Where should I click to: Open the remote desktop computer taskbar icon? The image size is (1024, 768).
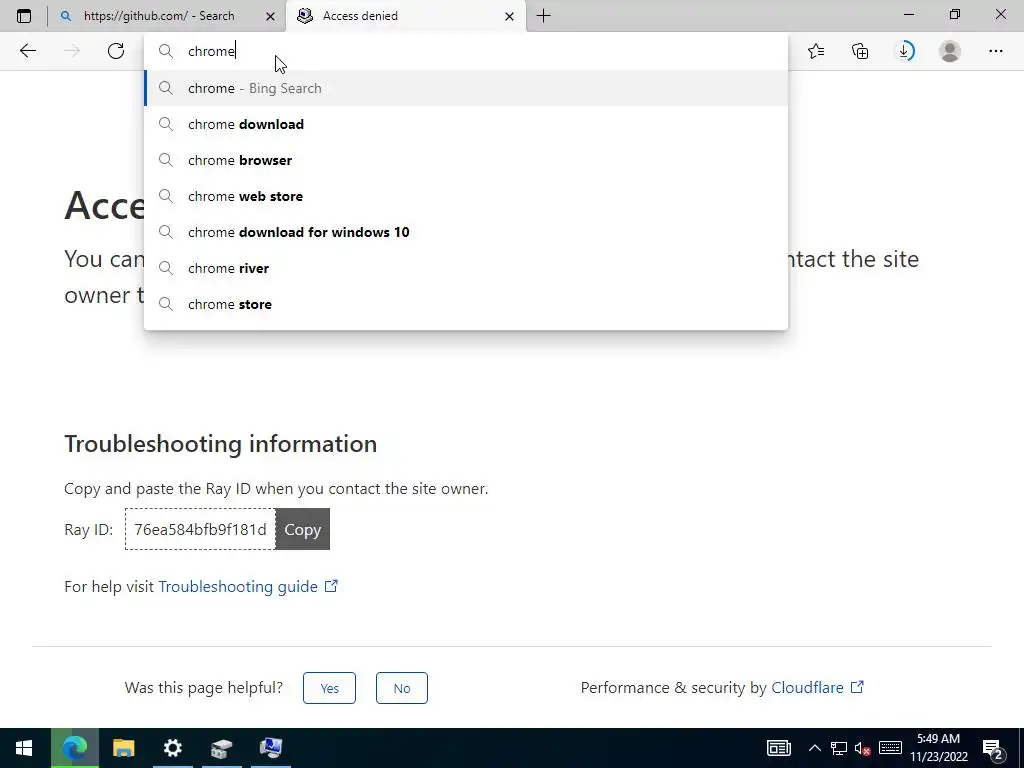click(270, 748)
